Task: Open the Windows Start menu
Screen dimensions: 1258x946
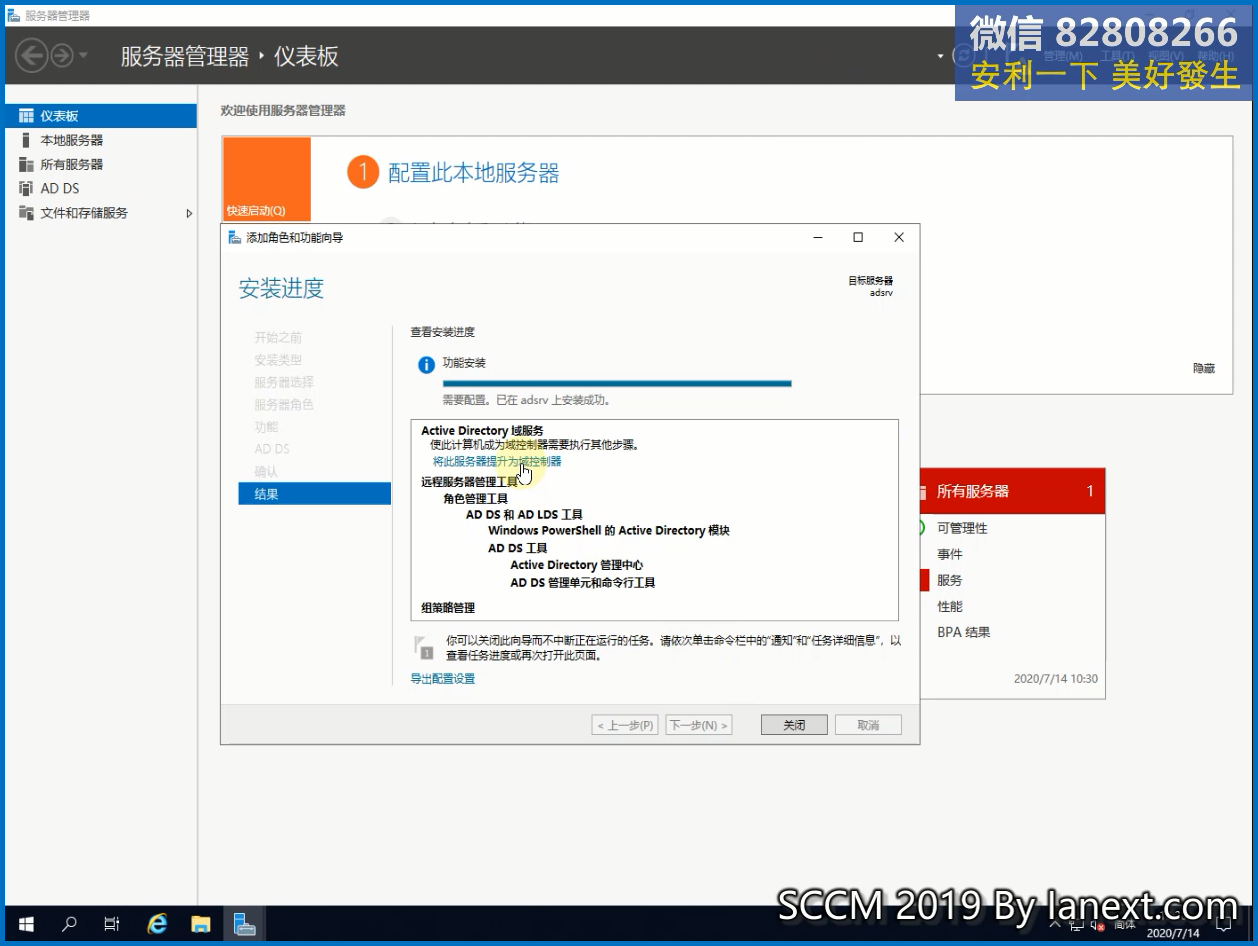Action: (26, 925)
